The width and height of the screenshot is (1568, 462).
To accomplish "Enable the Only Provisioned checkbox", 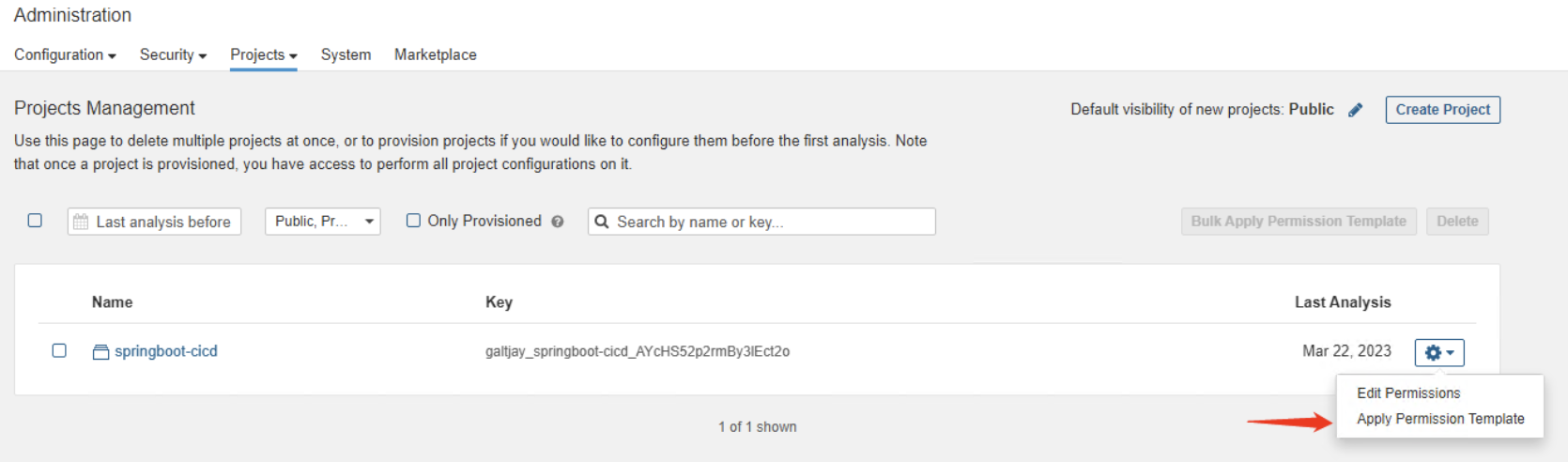I will [413, 221].
